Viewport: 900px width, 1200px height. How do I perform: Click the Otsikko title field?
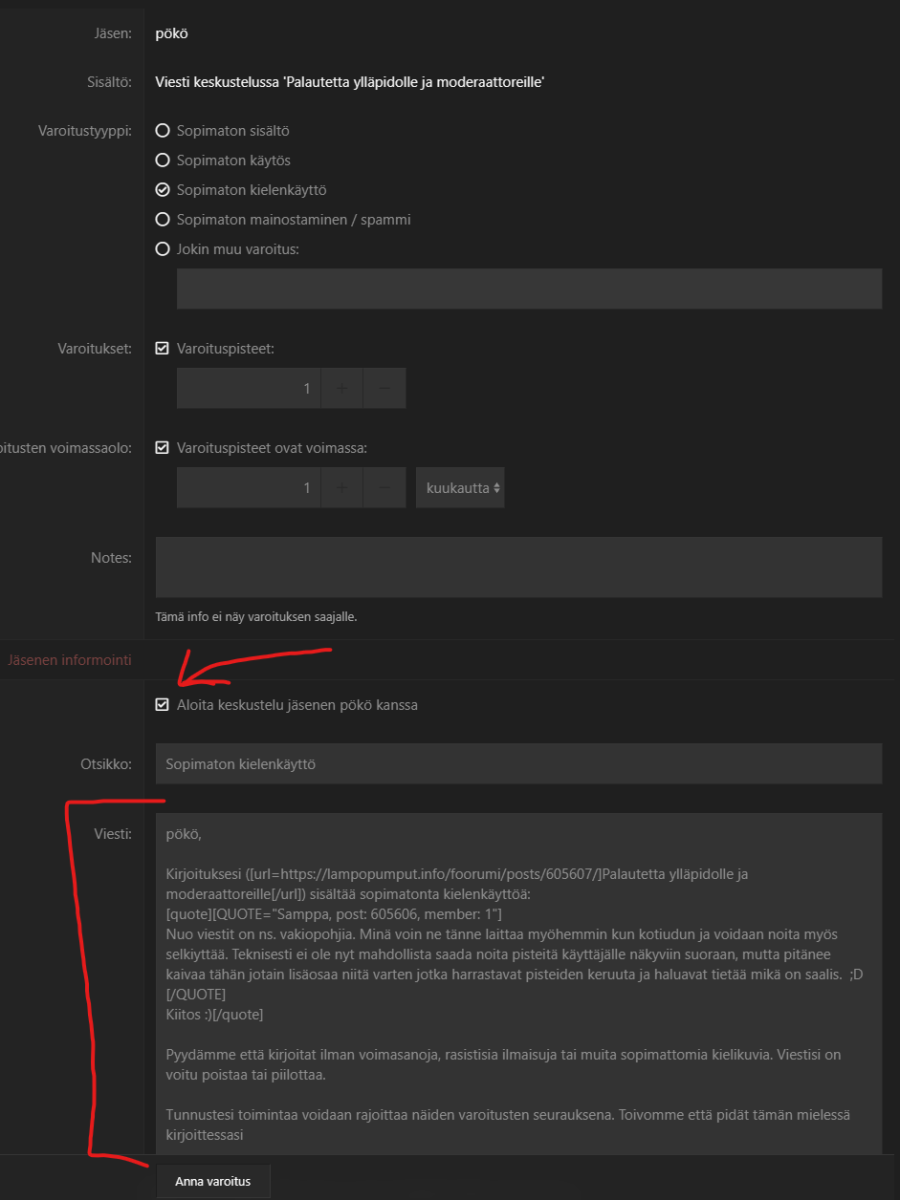(x=518, y=764)
